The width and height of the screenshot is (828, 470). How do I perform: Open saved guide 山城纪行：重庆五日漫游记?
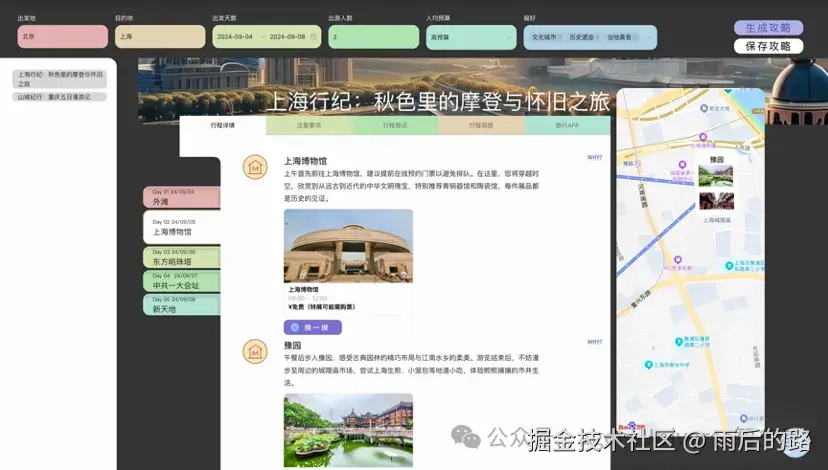(60, 97)
